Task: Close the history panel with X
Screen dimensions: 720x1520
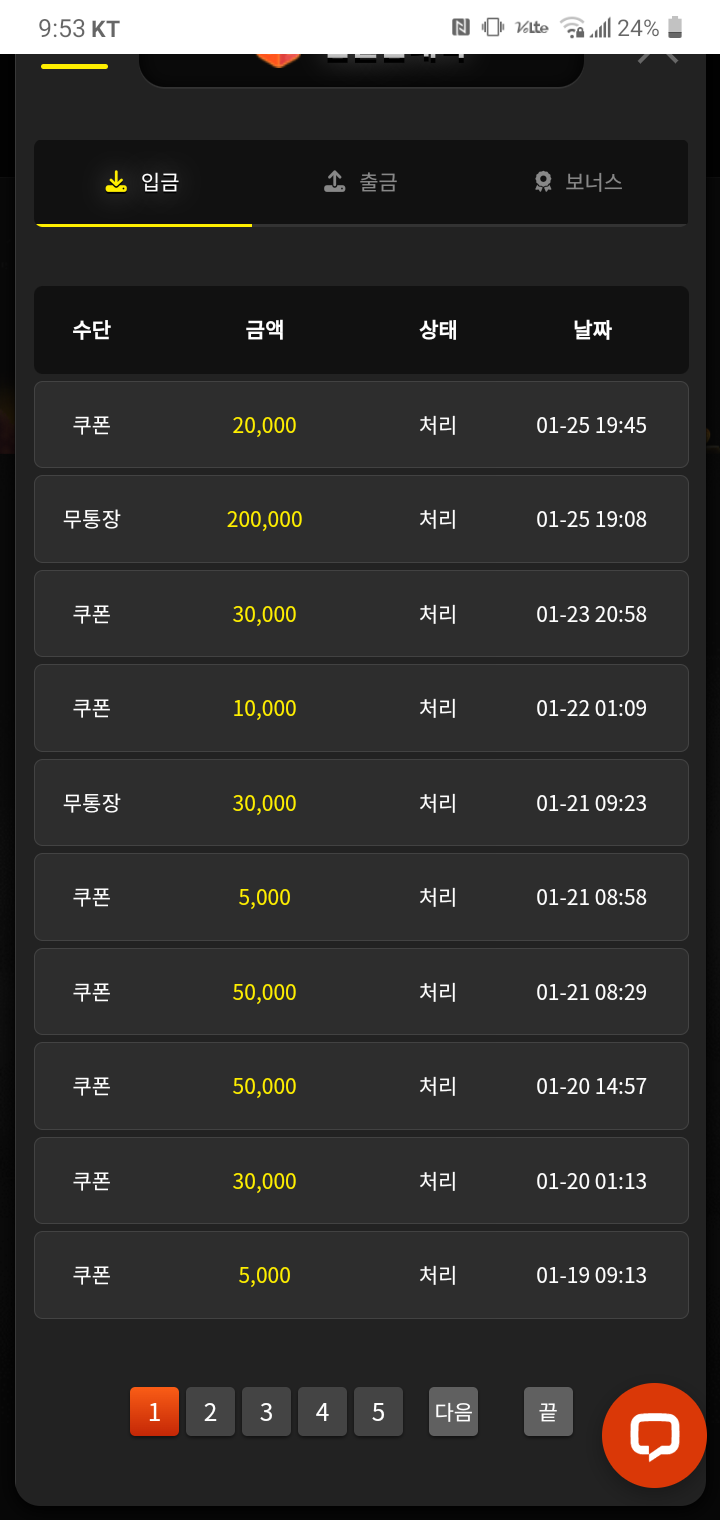Action: pyautogui.click(x=658, y=57)
